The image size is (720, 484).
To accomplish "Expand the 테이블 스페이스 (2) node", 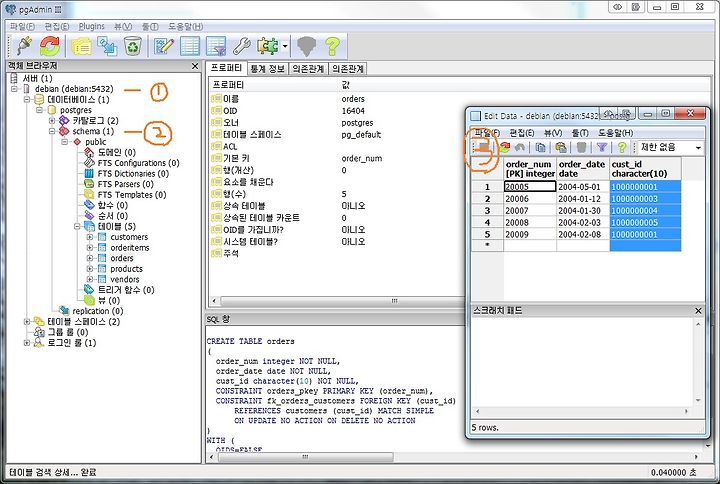I will click(27, 321).
